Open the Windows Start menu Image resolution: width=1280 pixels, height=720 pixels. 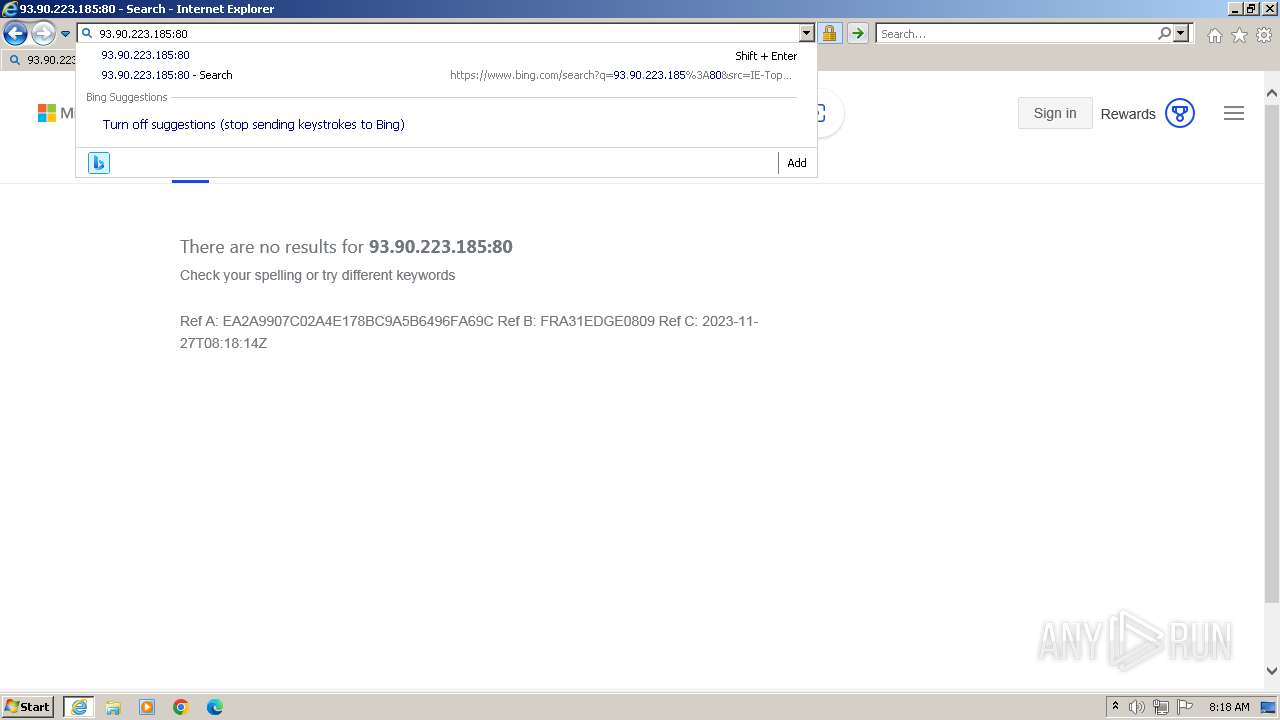(27, 707)
